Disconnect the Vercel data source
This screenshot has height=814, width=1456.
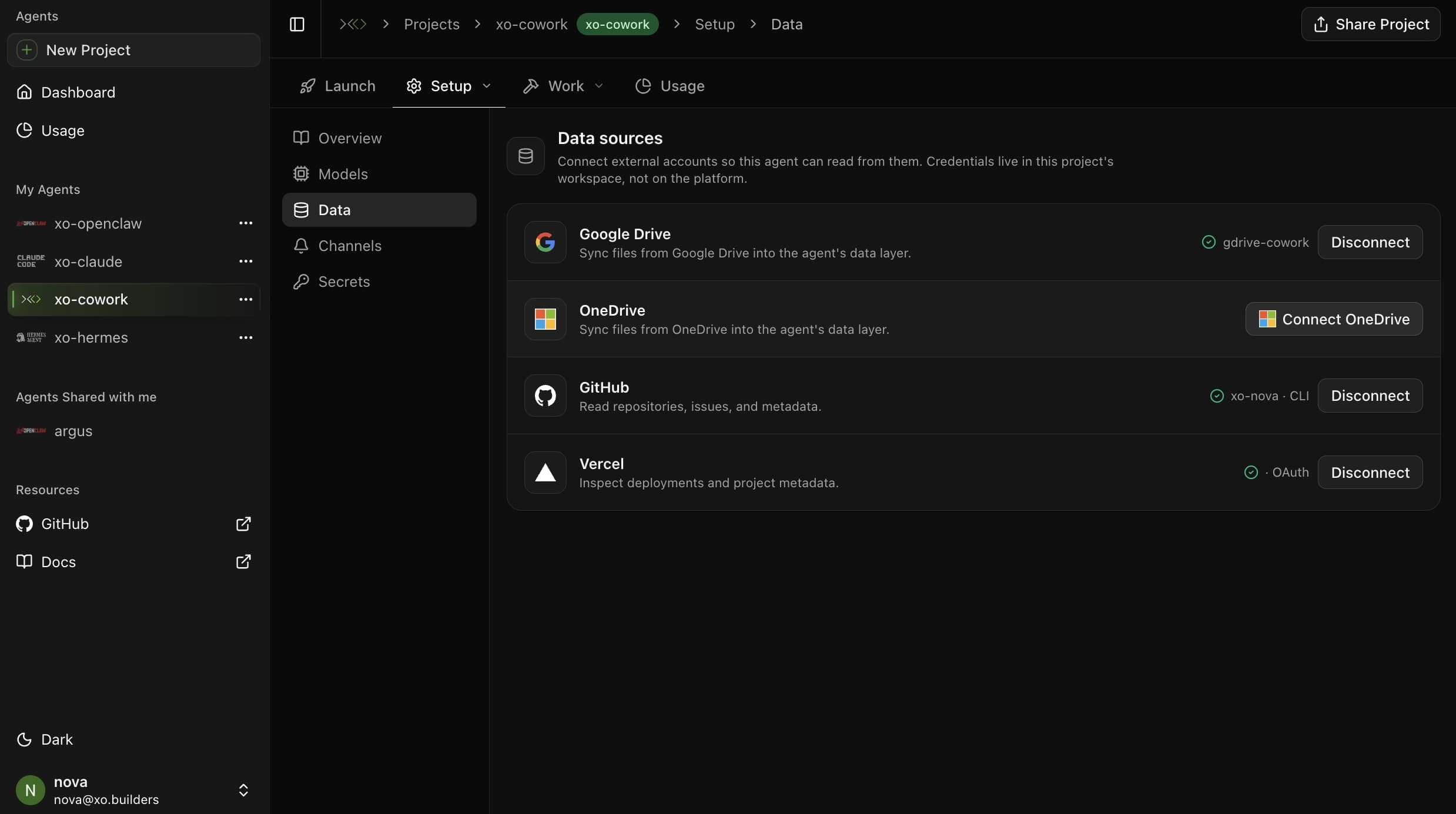pos(1370,473)
